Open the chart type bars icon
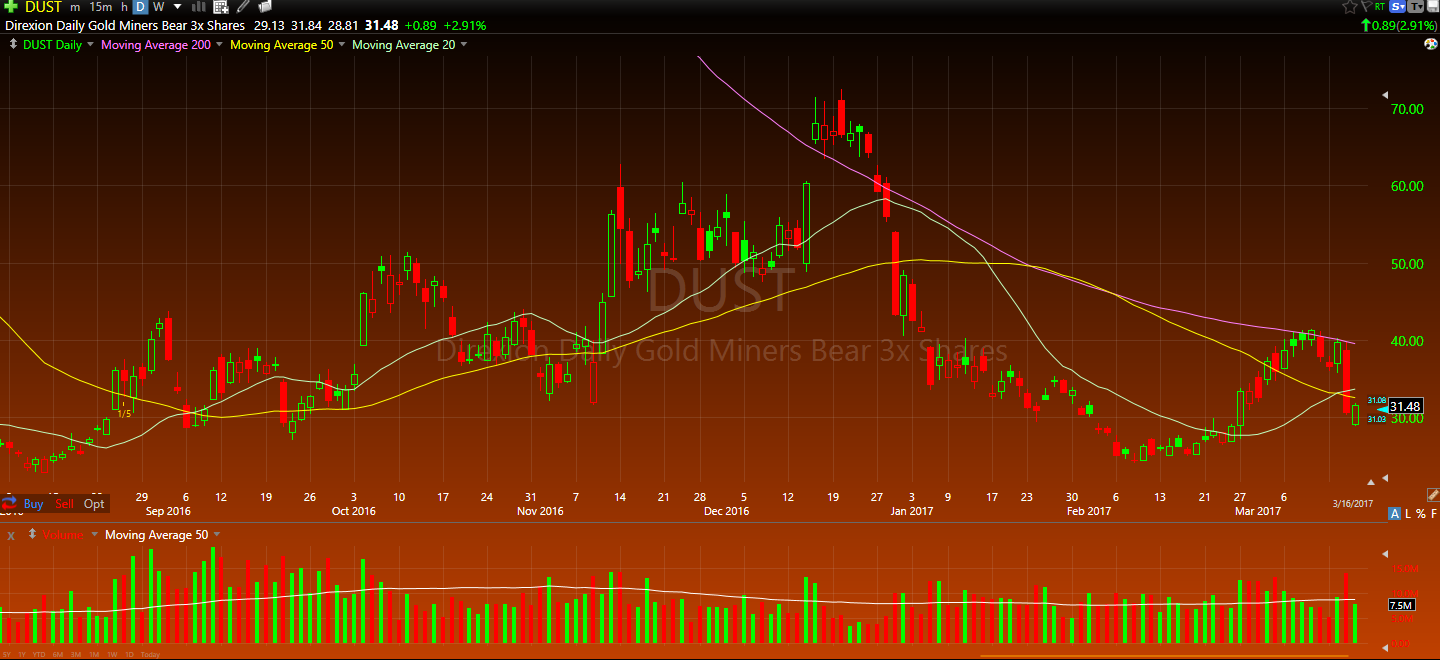1440x660 pixels. tap(200, 7)
